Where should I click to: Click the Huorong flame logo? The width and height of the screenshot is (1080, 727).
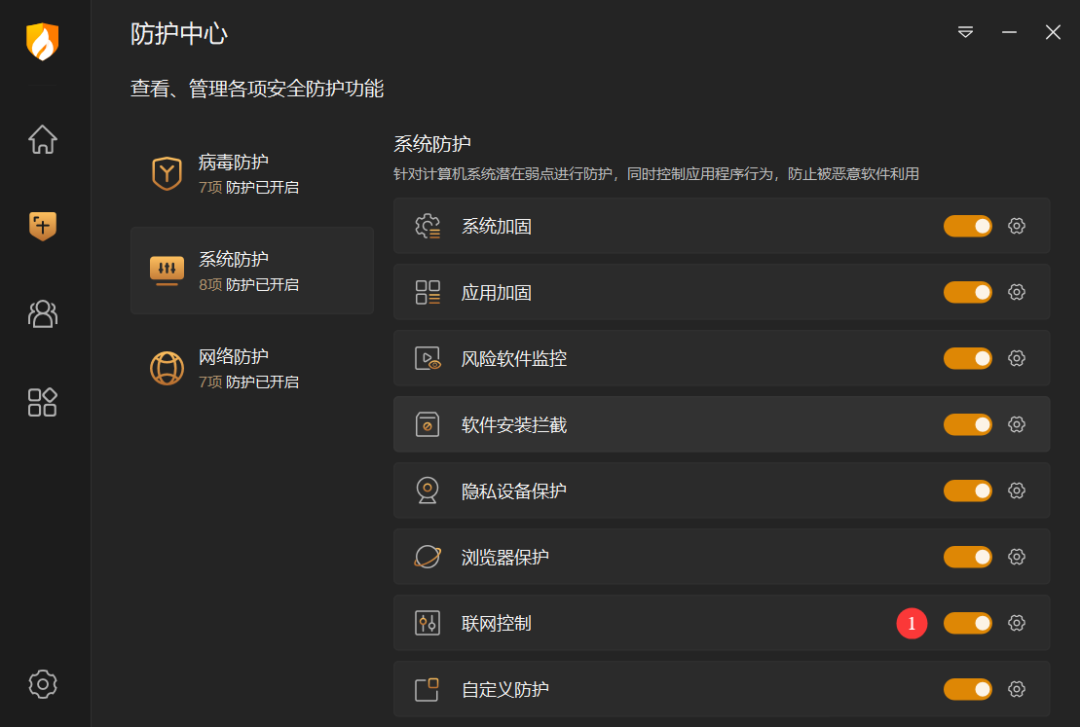pyautogui.click(x=43, y=41)
